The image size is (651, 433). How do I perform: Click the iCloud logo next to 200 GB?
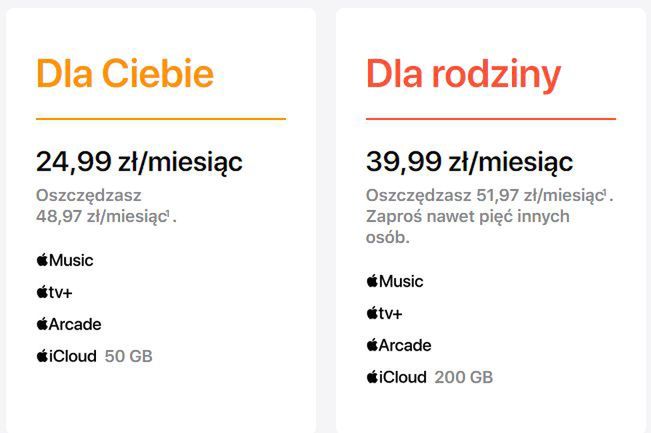coord(396,377)
